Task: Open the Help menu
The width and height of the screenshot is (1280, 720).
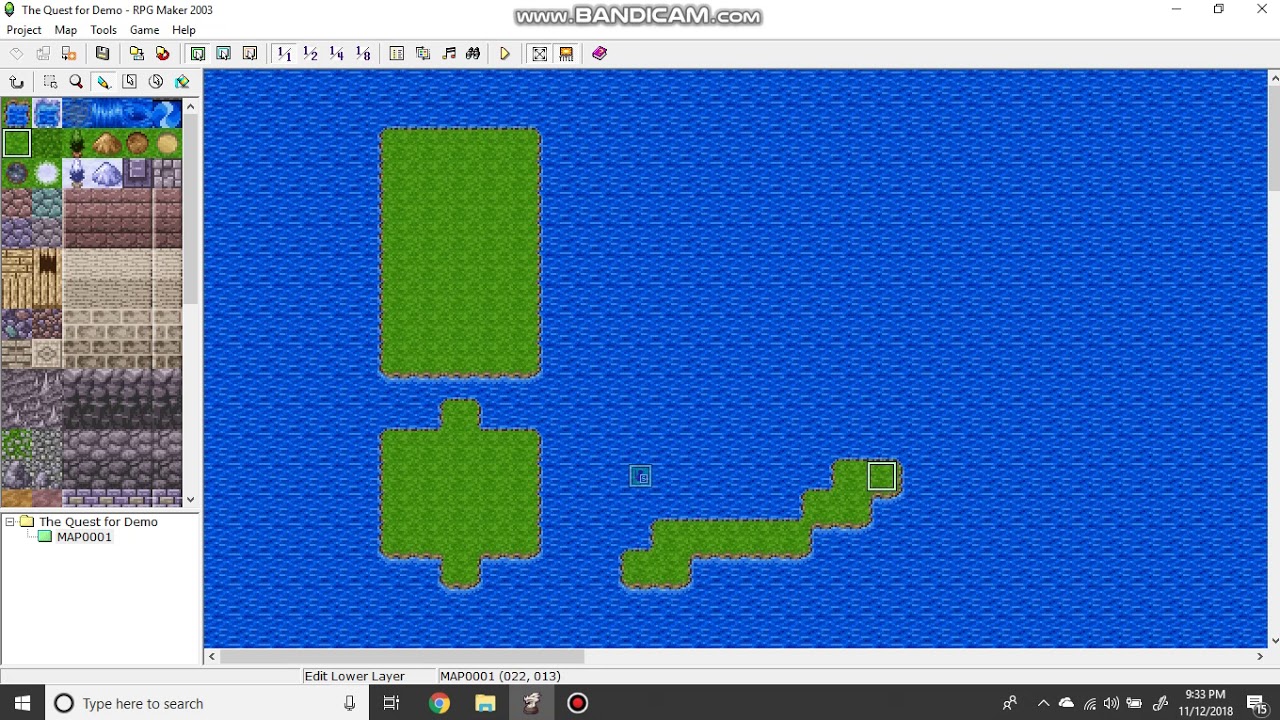Action: click(184, 30)
